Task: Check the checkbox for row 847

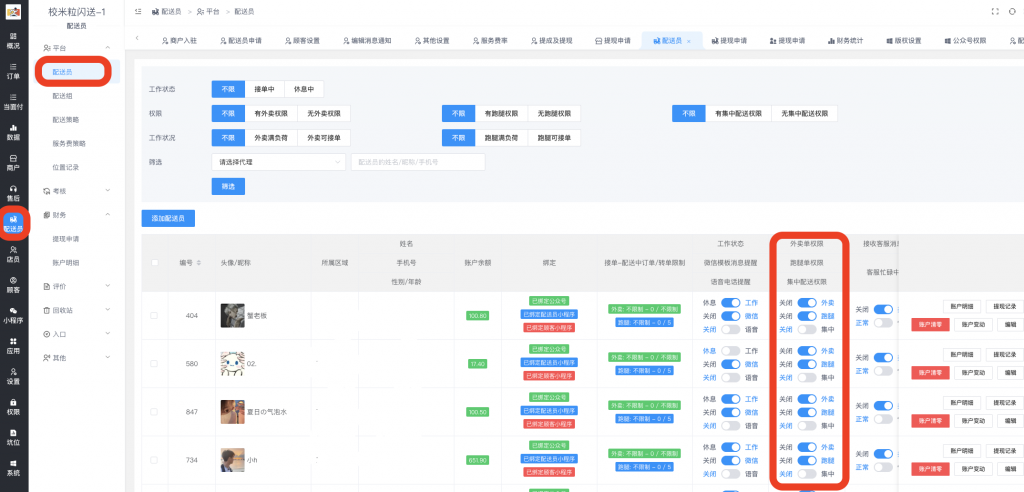Action: (x=153, y=411)
